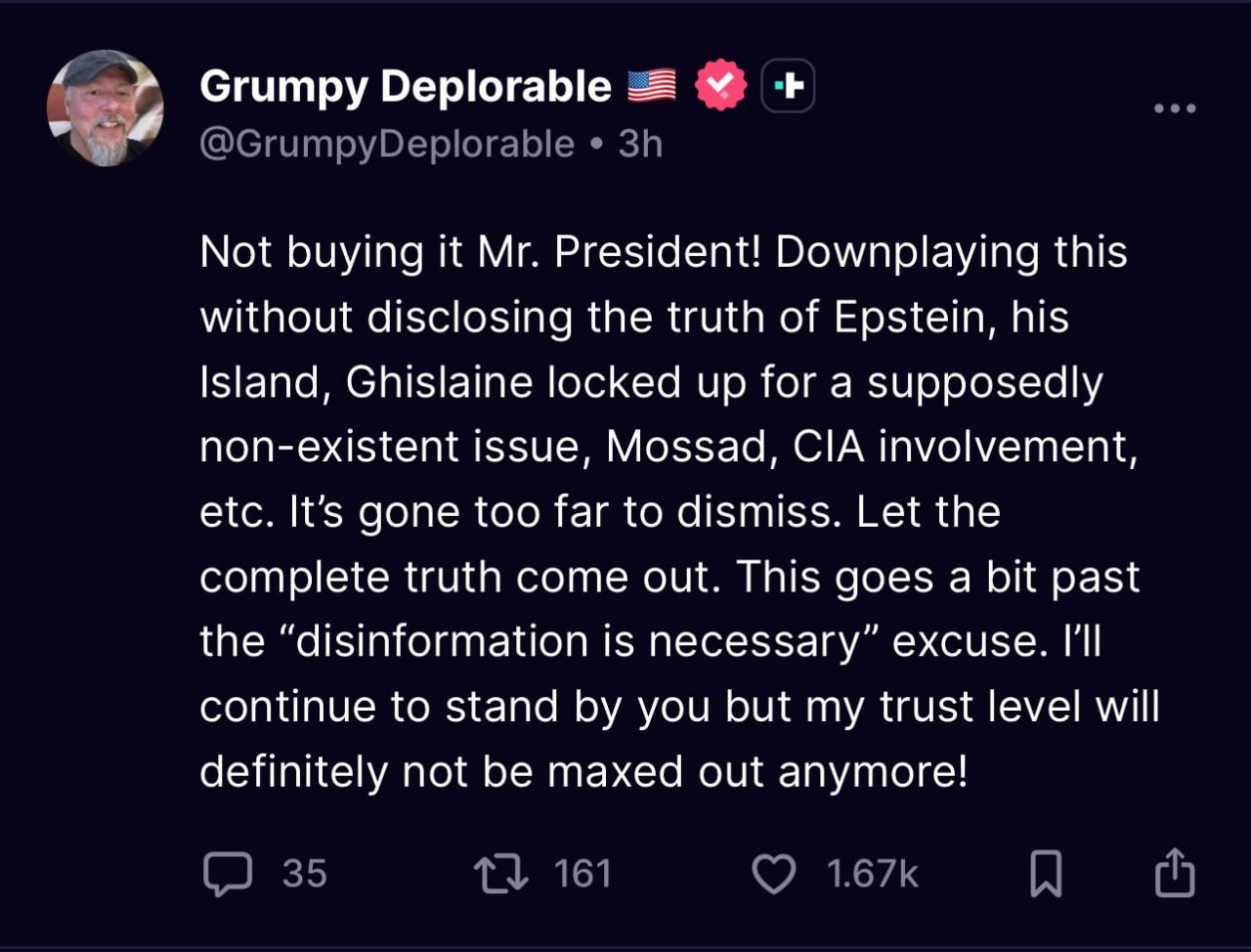The image size is (1251, 952).
Task: Click the pink verified checkmark badge
Action: coord(720,86)
